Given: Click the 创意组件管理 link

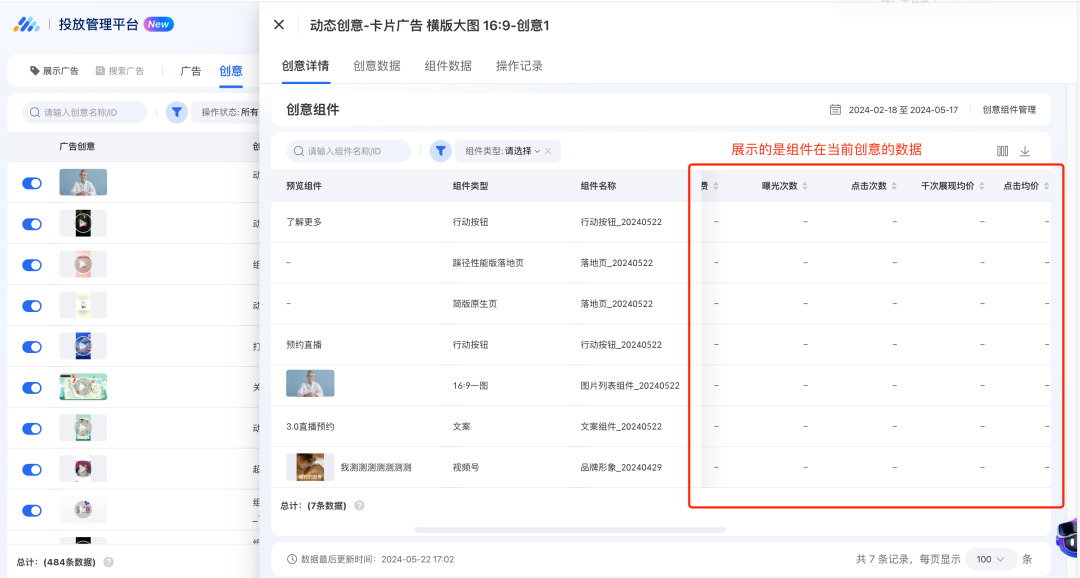Looking at the screenshot, I should 1009,110.
